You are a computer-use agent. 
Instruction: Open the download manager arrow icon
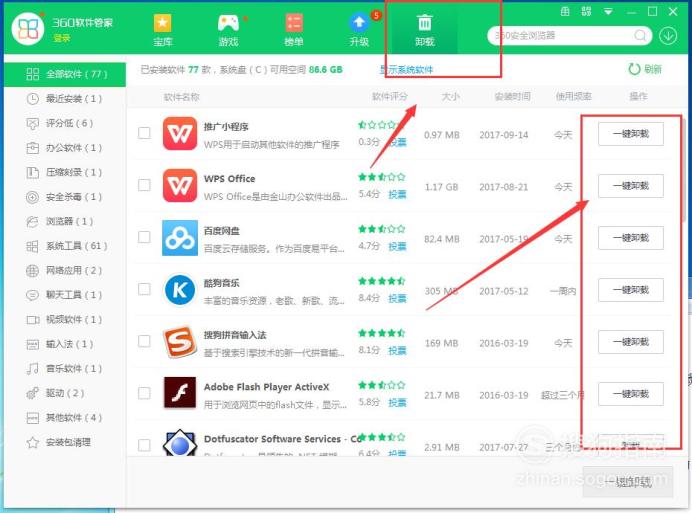coord(668,35)
